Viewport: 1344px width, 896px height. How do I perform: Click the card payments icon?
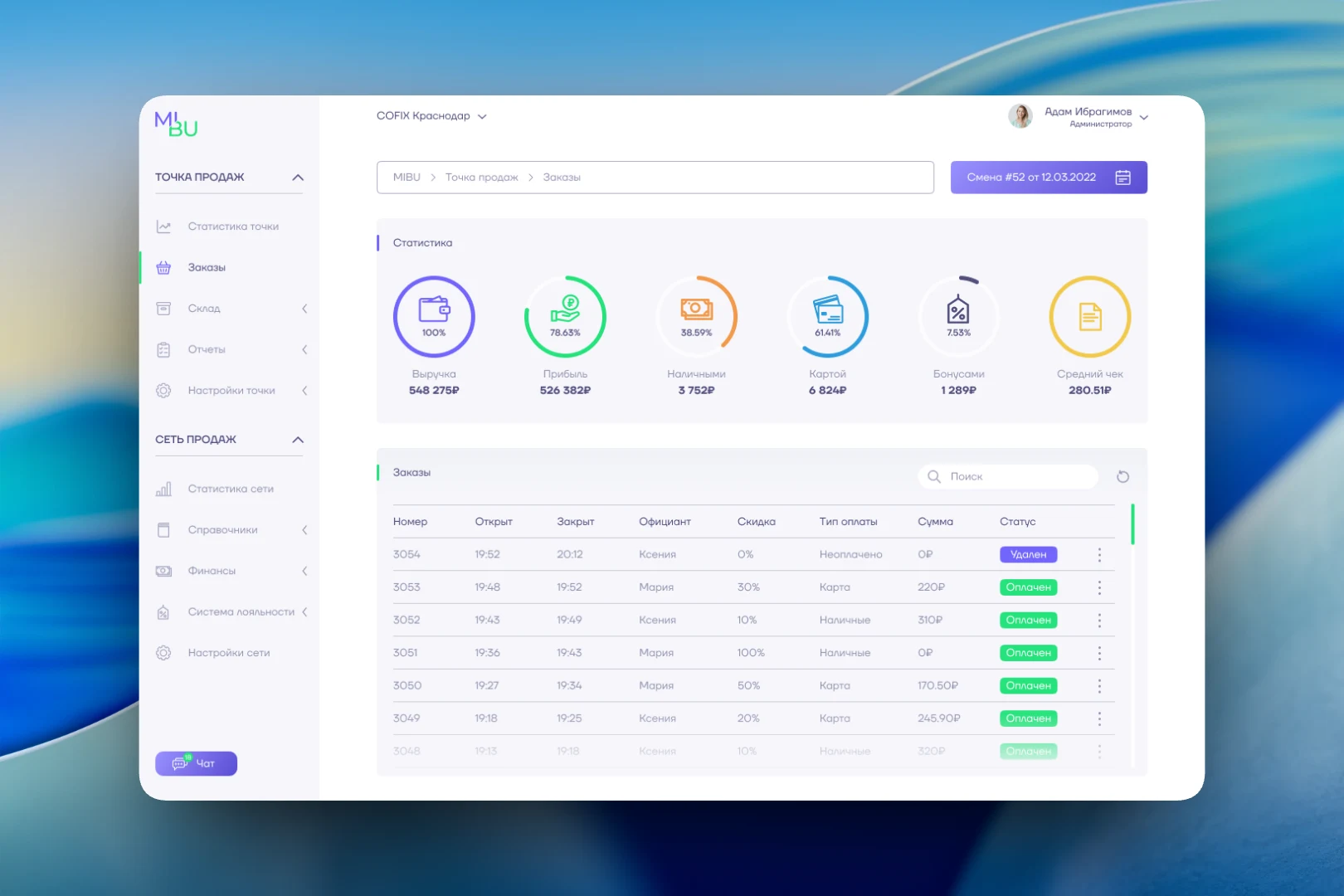pyautogui.click(x=828, y=309)
